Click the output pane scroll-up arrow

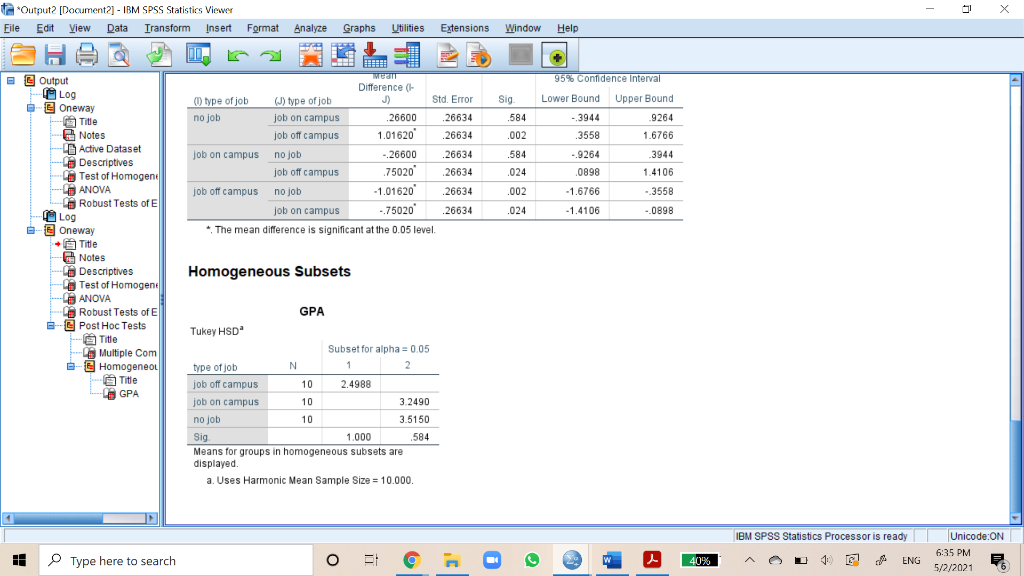1015,80
